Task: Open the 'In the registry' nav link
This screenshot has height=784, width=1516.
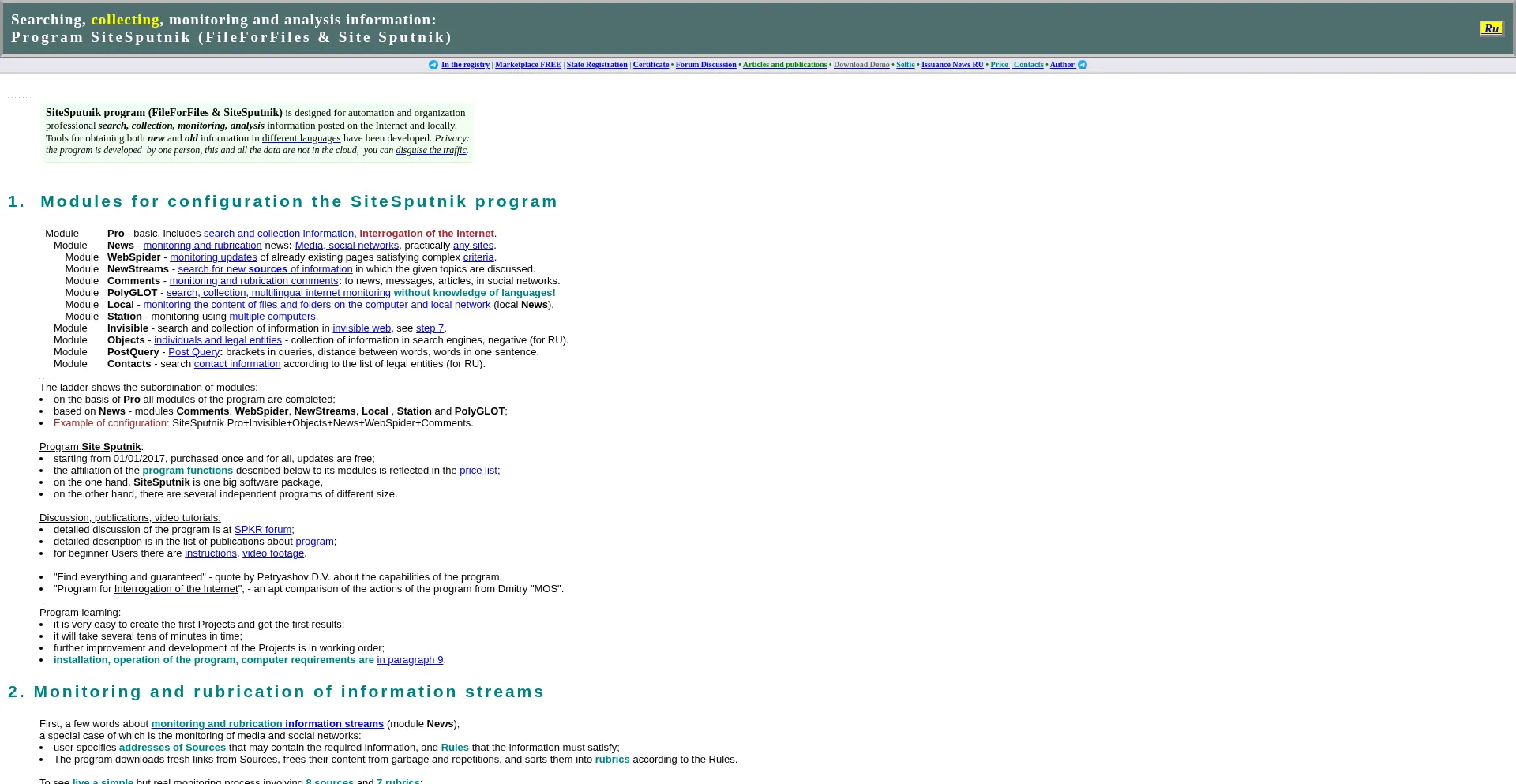Action: pos(465,65)
